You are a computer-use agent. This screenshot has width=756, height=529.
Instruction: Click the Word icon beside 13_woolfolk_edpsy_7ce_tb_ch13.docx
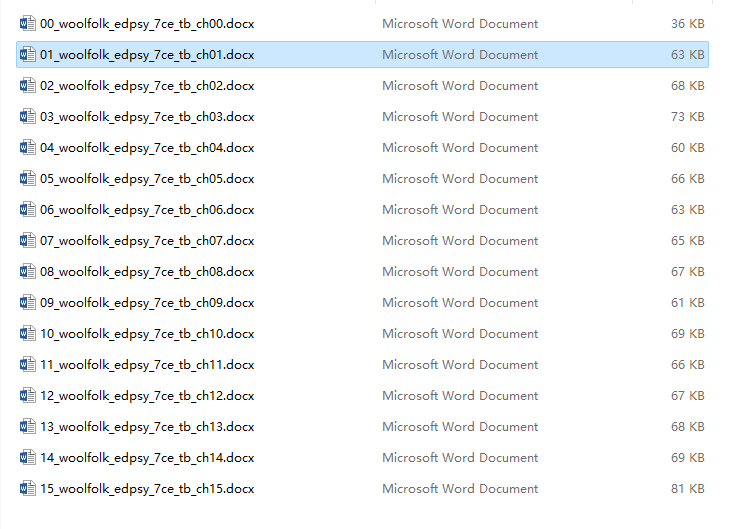point(27,426)
